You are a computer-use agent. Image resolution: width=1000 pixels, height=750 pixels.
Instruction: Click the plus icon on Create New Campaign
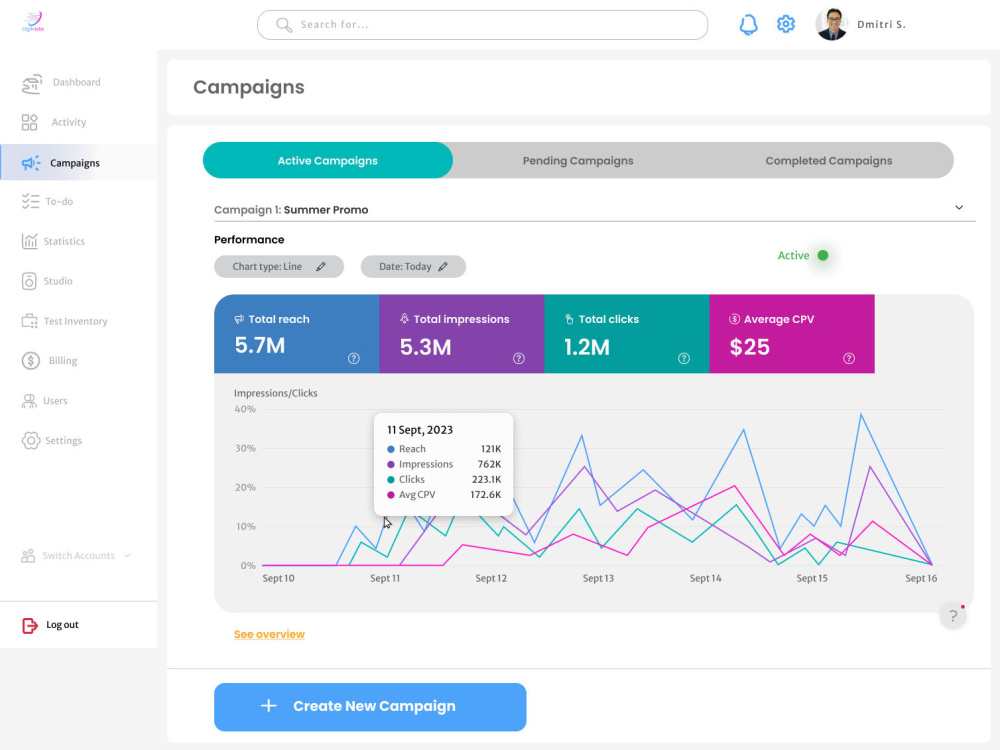[x=268, y=705]
